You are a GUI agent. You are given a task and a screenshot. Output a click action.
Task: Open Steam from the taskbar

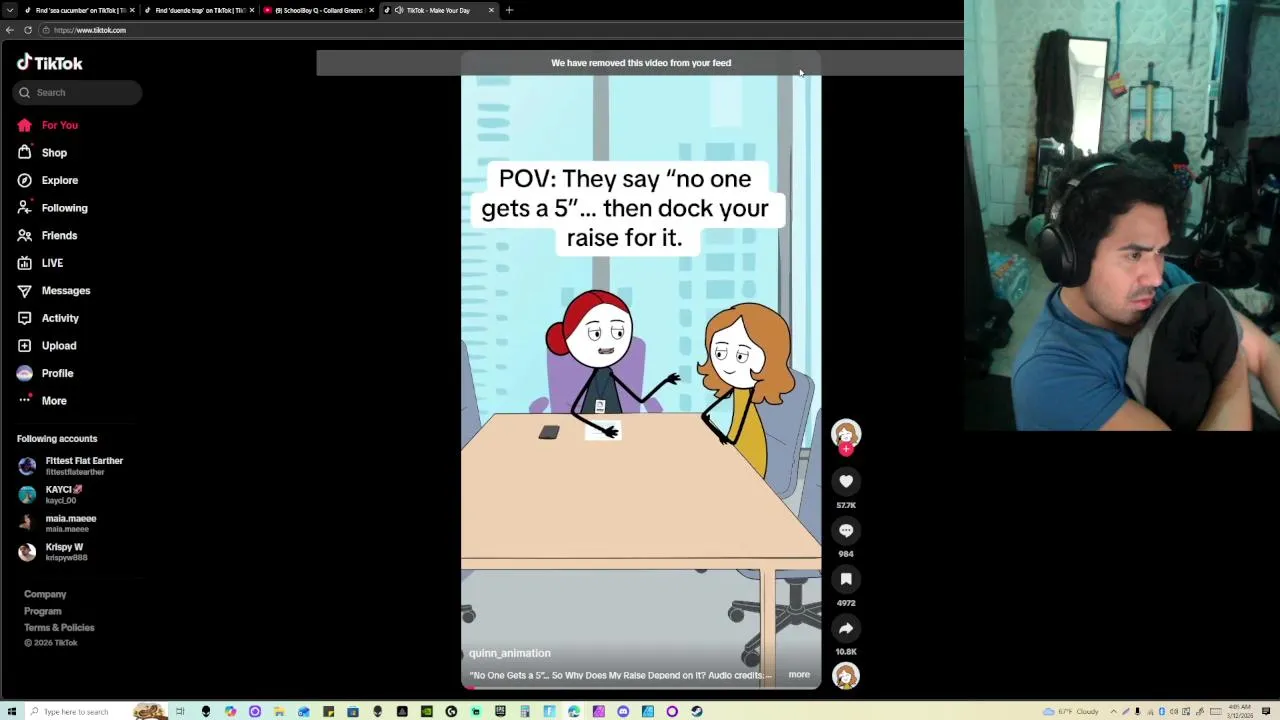(x=697, y=711)
